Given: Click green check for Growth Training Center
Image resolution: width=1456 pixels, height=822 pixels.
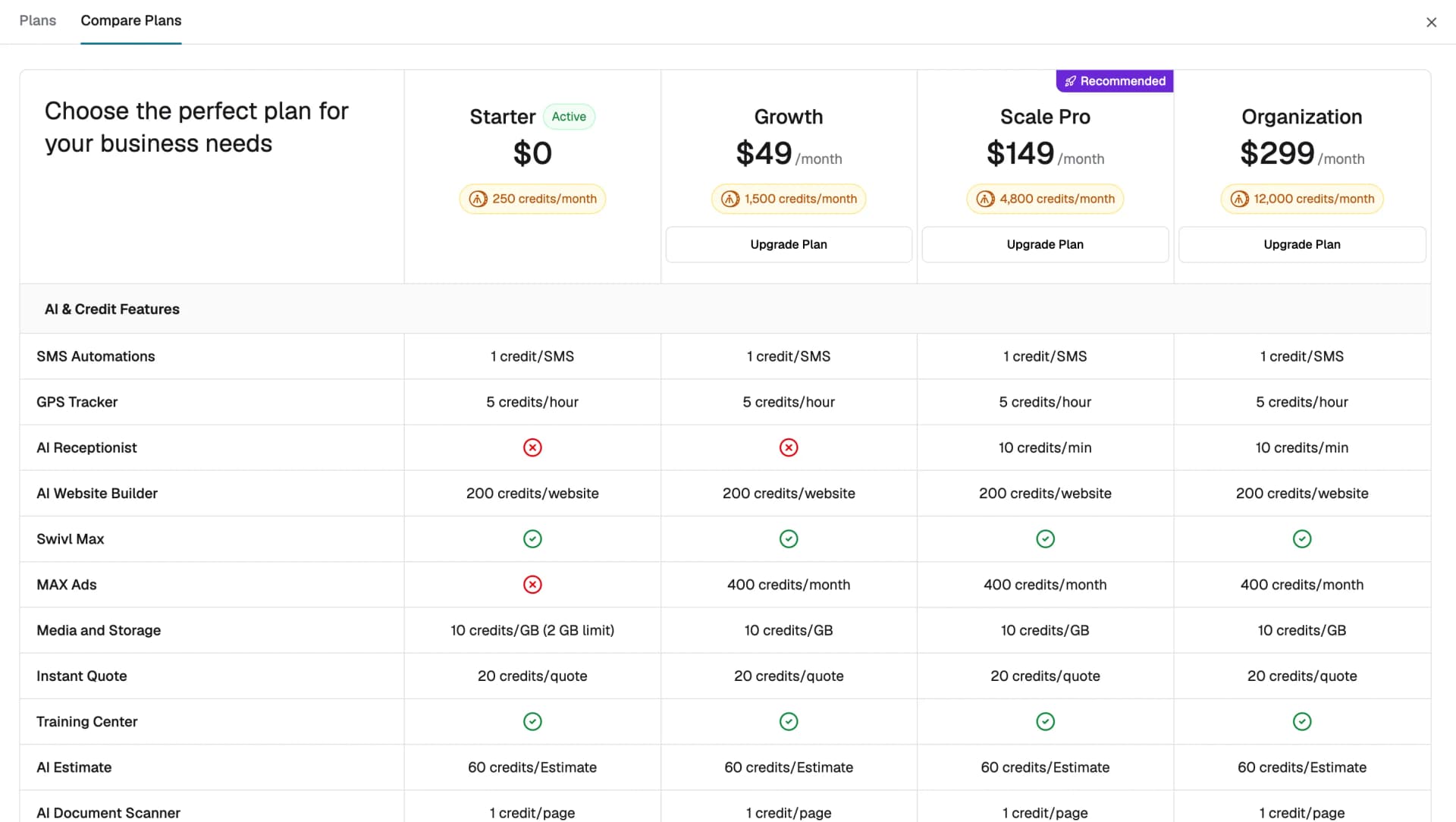Looking at the screenshot, I should [789, 721].
